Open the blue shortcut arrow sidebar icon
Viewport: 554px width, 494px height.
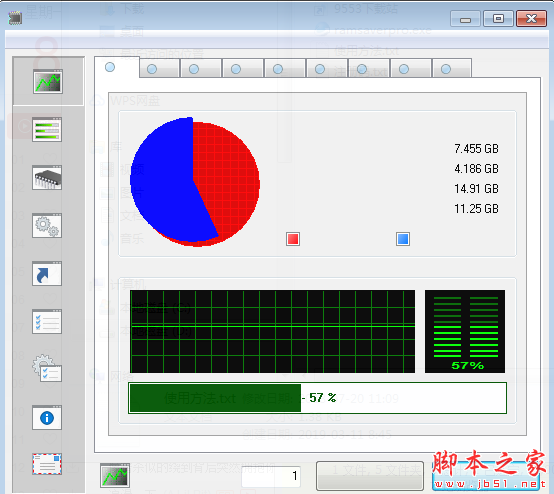tap(47, 274)
